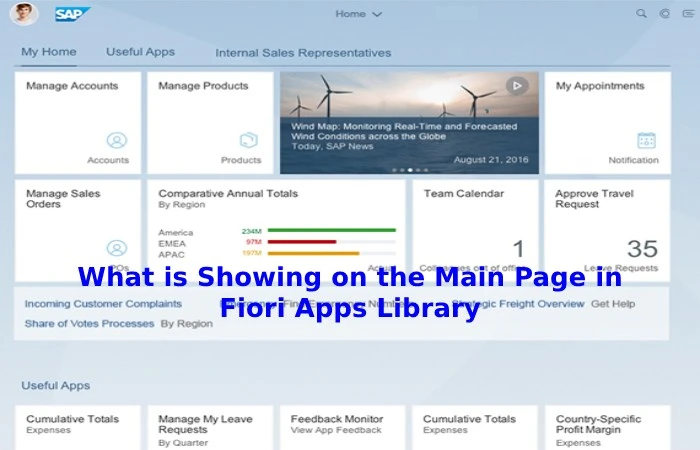Click the Products cube icon
The width and height of the screenshot is (700, 450).
click(248, 141)
